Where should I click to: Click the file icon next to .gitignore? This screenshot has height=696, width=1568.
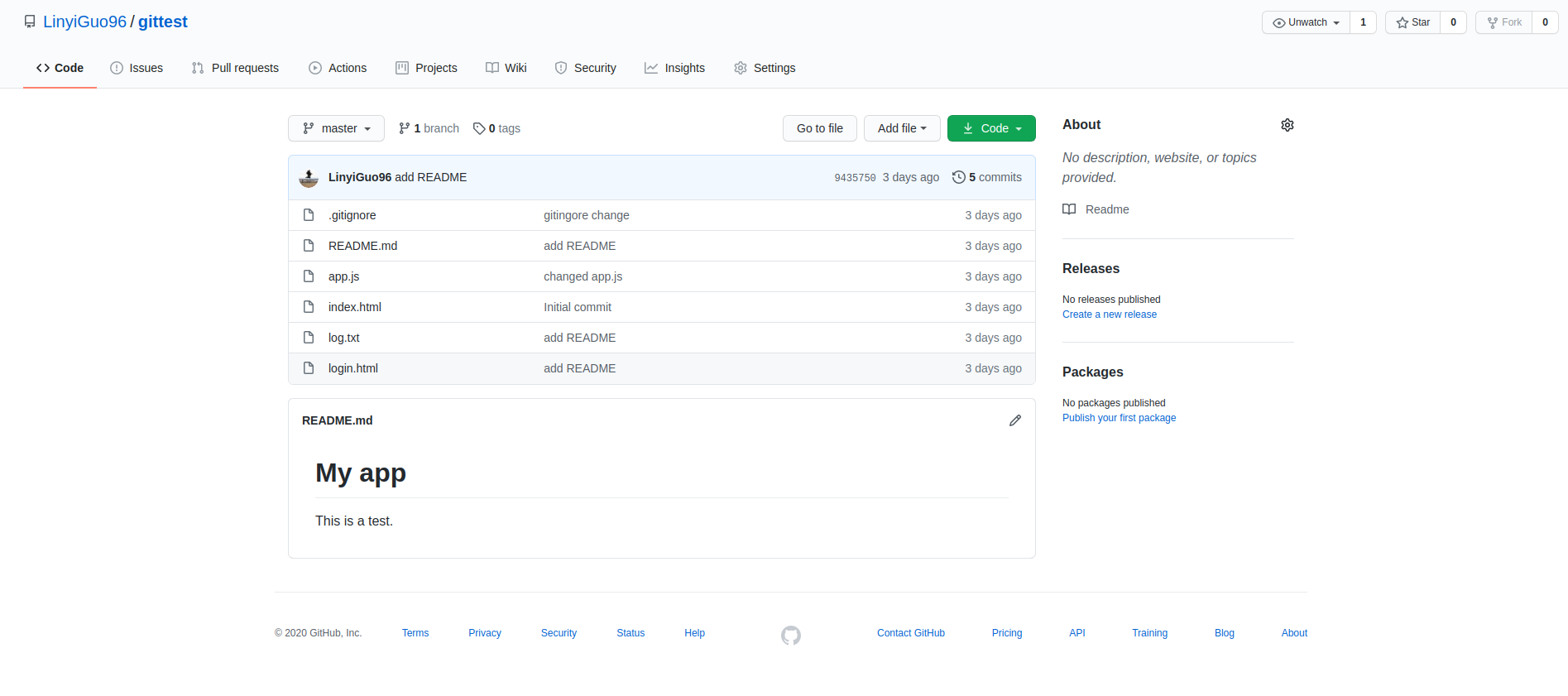tap(309, 215)
